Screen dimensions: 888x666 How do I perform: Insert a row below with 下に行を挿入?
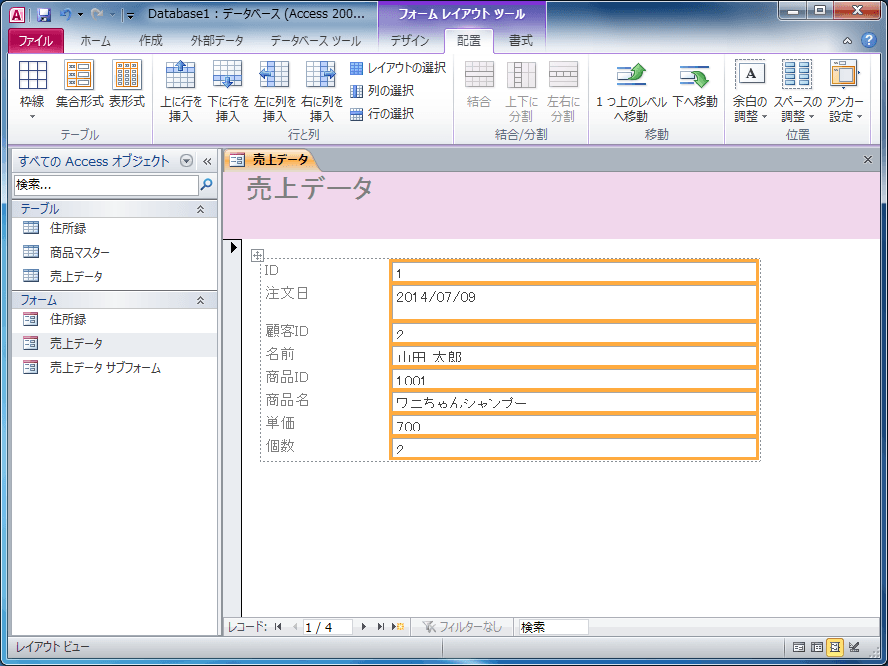click(x=228, y=91)
